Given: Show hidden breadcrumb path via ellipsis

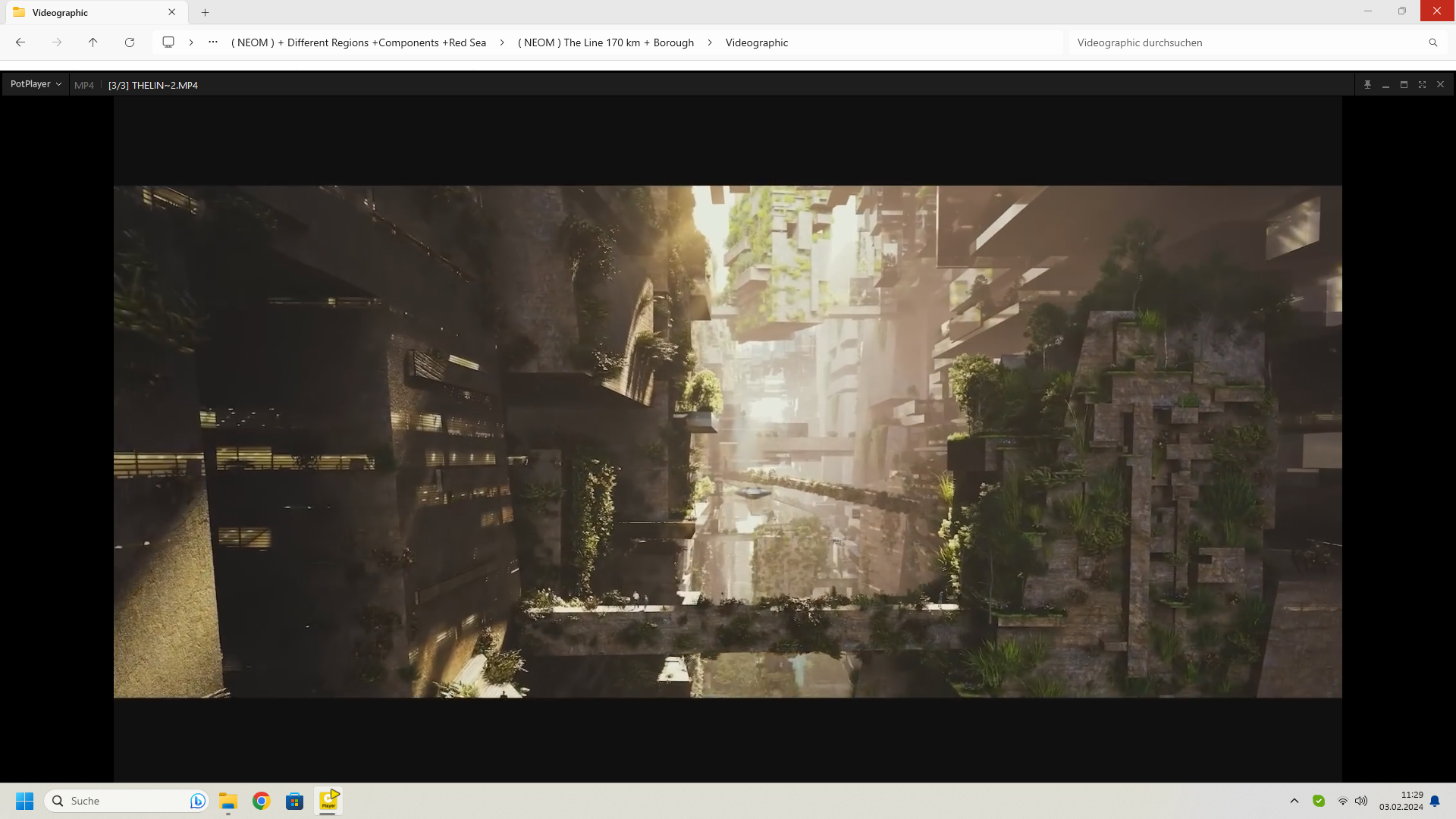Looking at the screenshot, I should point(213,42).
